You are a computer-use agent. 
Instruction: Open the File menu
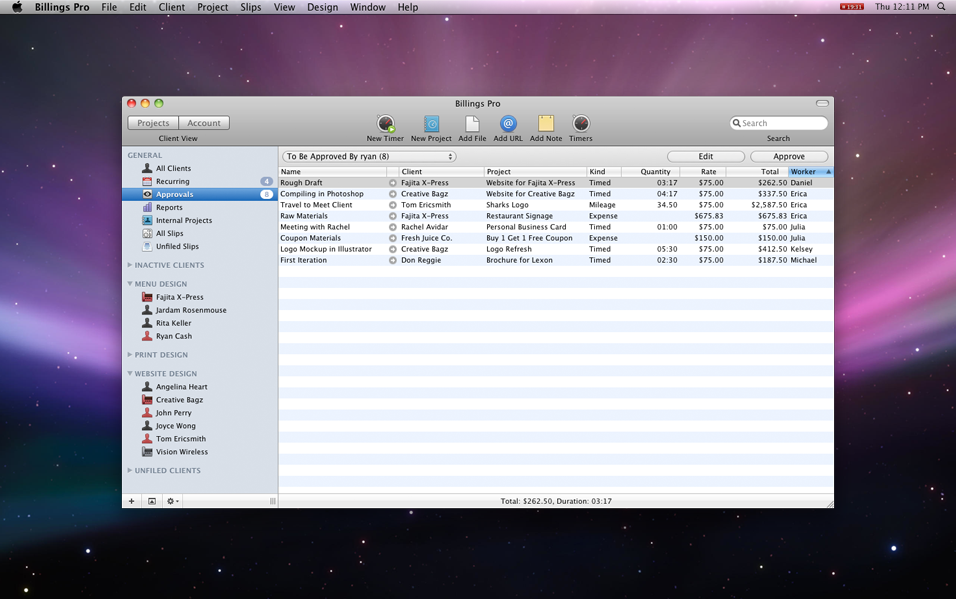(x=109, y=7)
